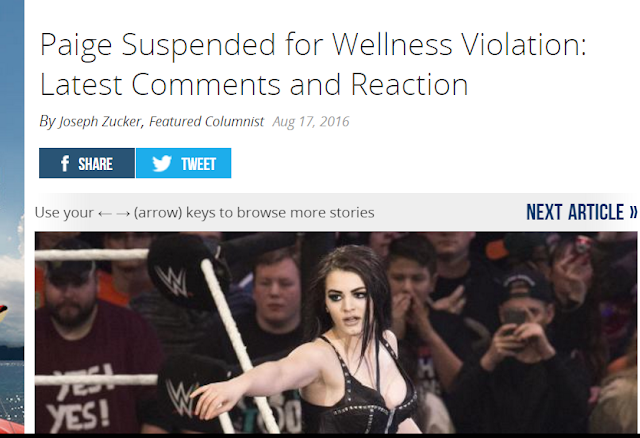The width and height of the screenshot is (640, 438).
Task: Click the Featured Columnist label
Action: pyautogui.click(x=206, y=121)
